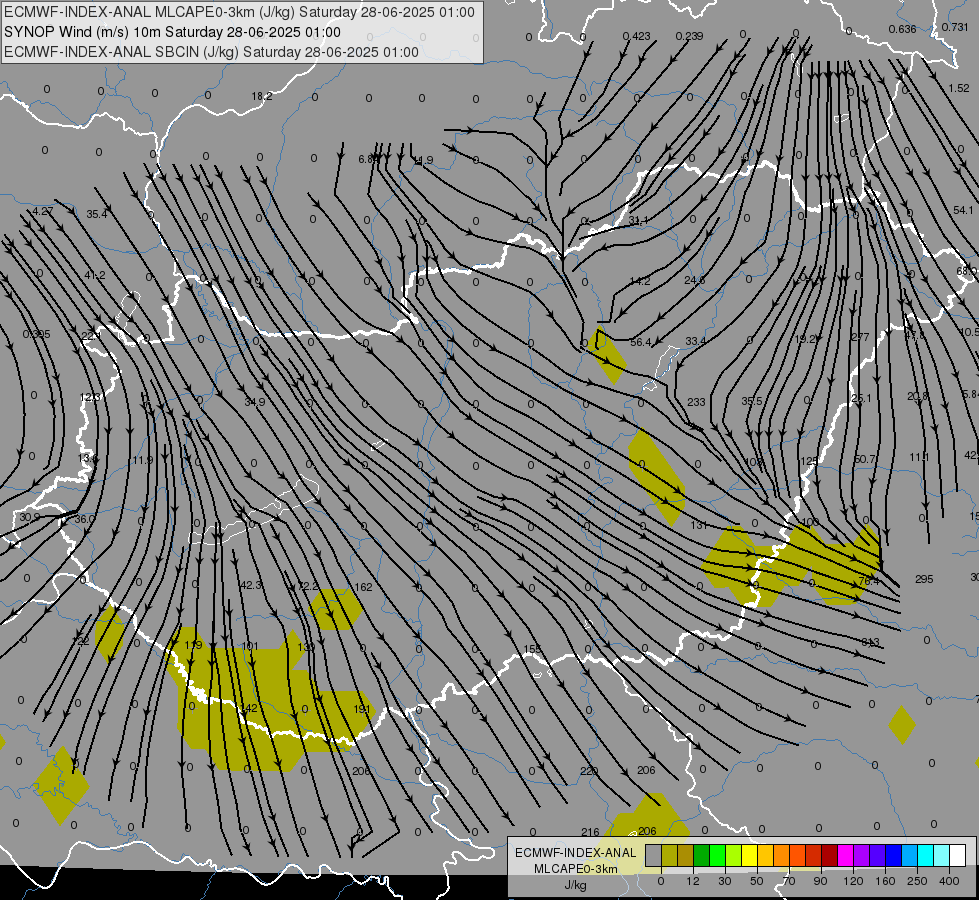Click the map value 295
The image size is (979, 900).
924,580
